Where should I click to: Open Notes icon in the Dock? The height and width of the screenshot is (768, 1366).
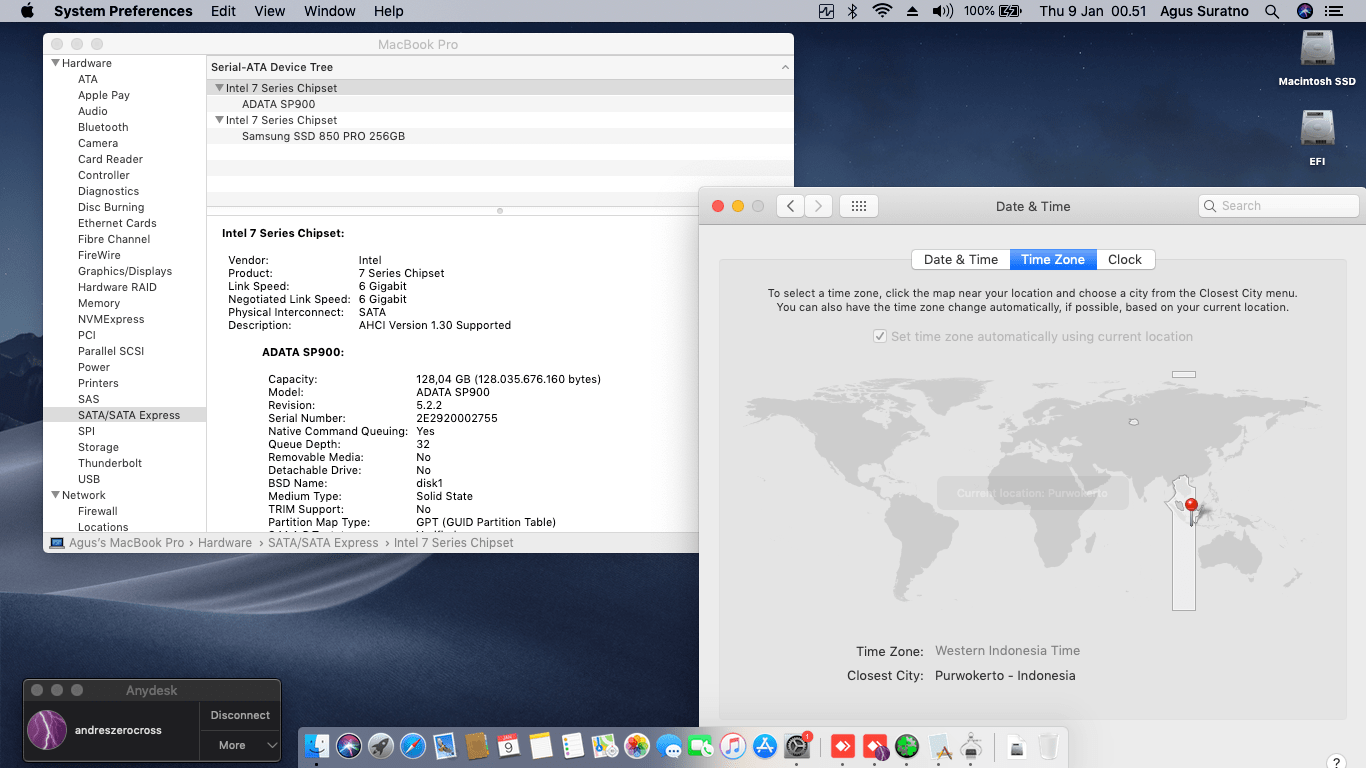click(541, 746)
